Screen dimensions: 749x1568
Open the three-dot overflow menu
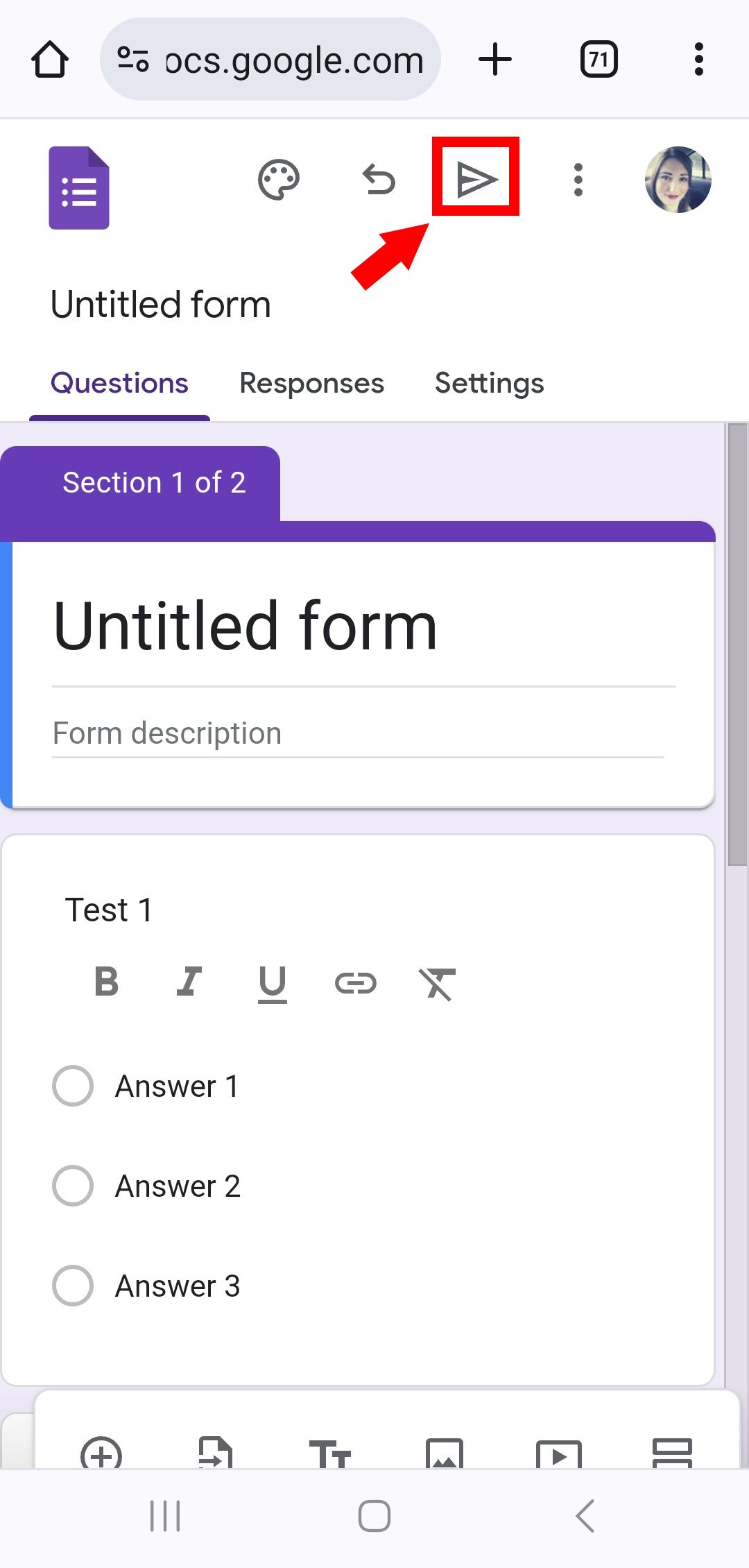tap(578, 179)
